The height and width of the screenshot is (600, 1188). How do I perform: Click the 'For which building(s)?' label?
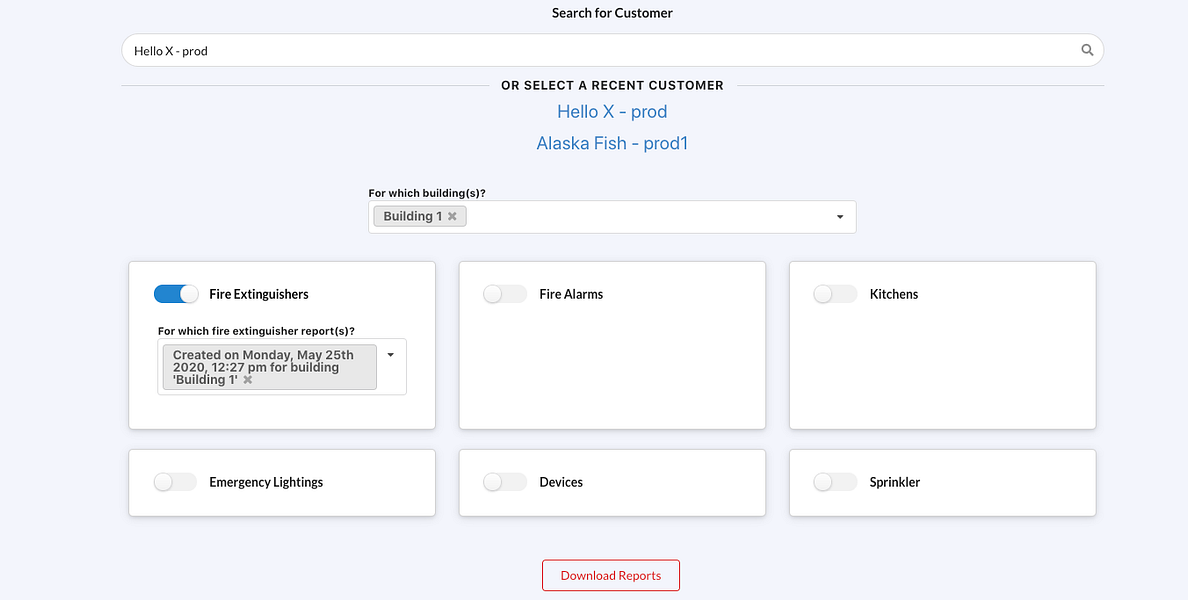click(427, 193)
